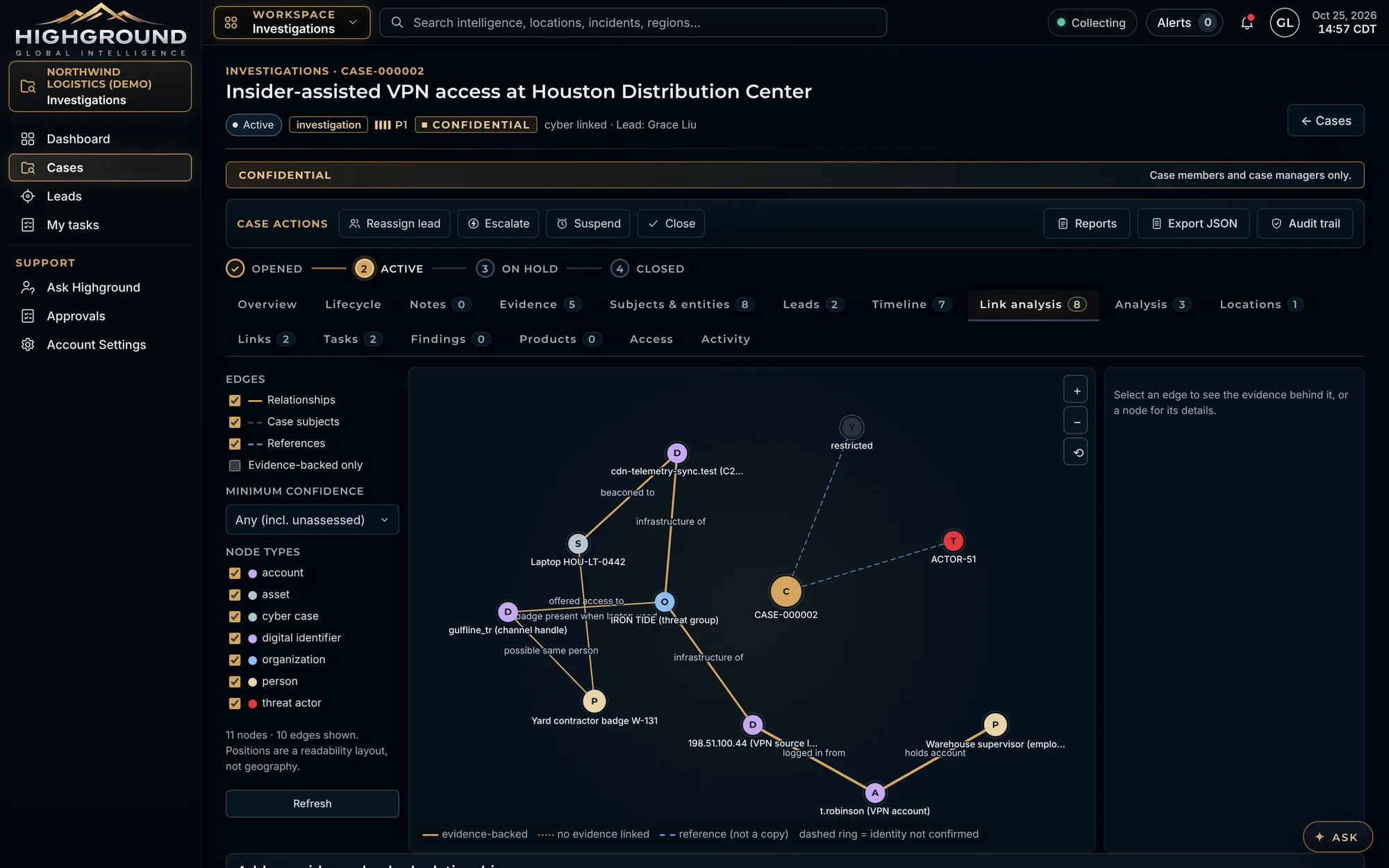Select the Laptop HOU-LT-0442 asset node
Viewport: 1389px width, 868px height.
click(x=578, y=544)
